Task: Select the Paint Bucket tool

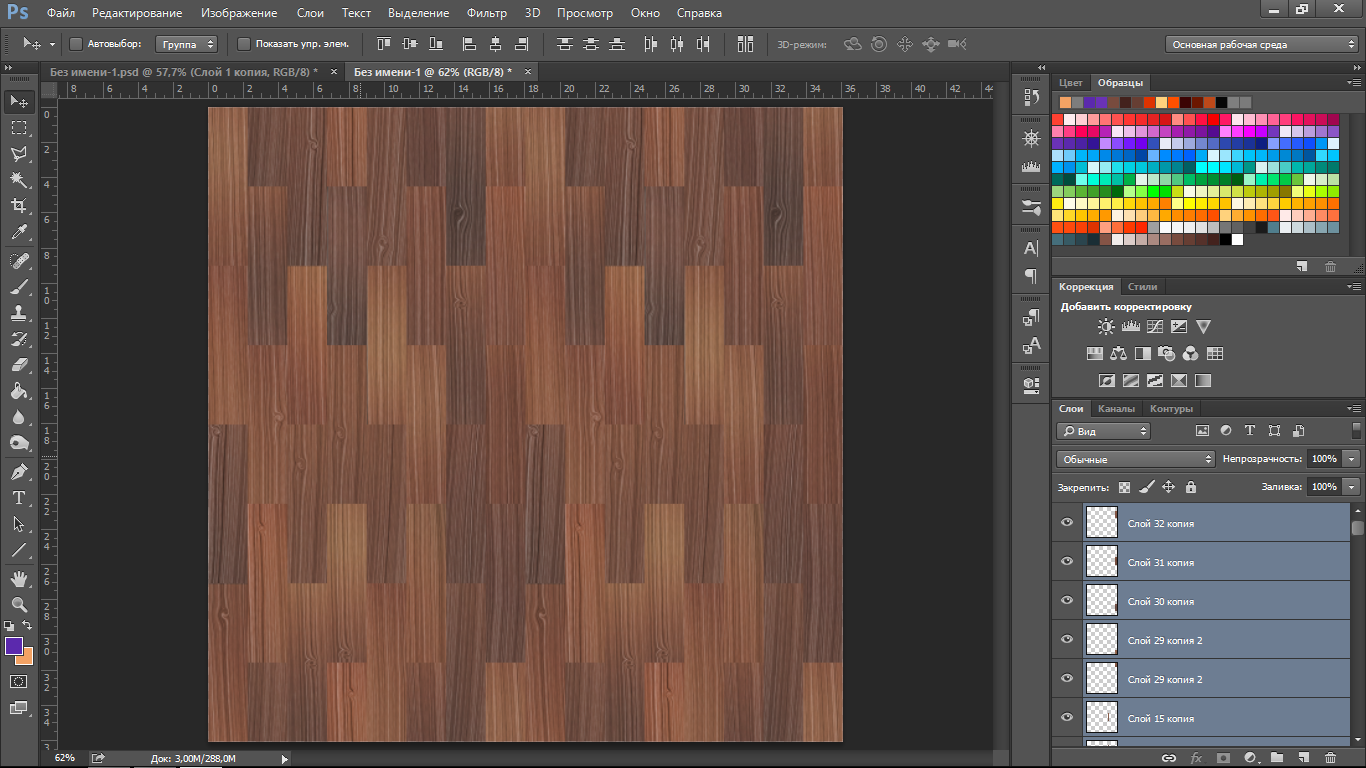Action: (19, 391)
